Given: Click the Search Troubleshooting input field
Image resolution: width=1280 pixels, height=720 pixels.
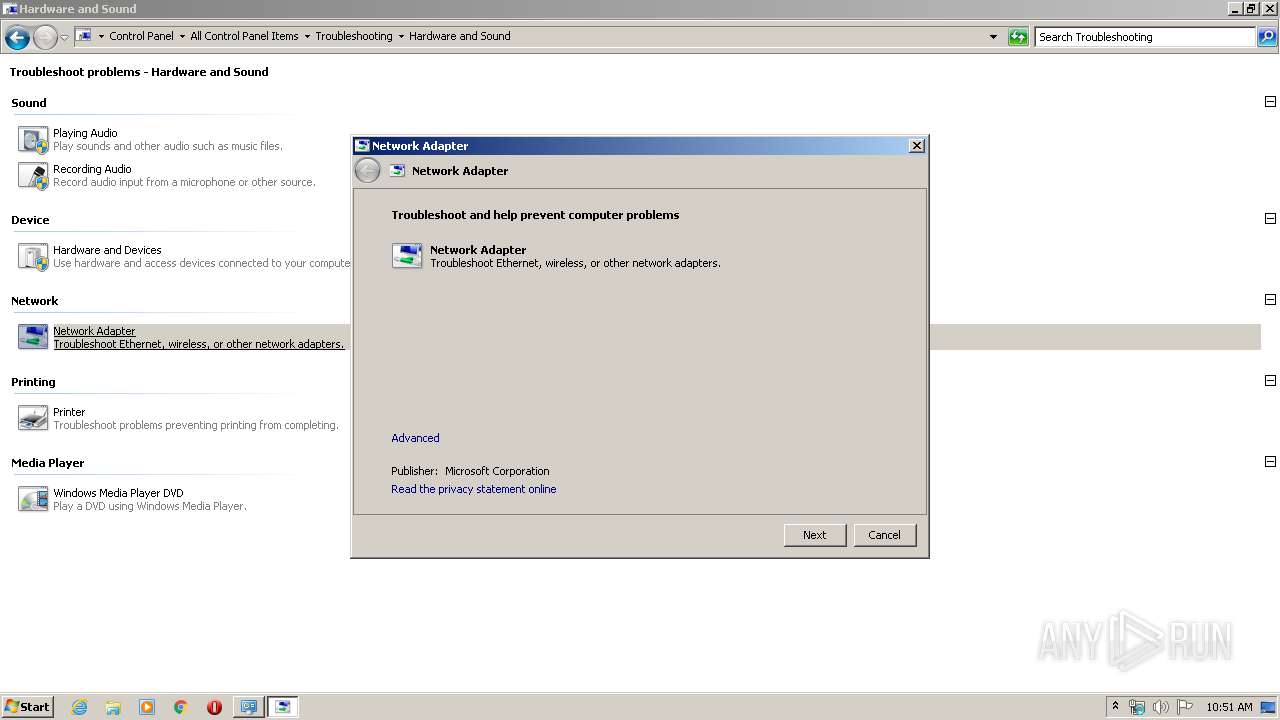Looking at the screenshot, I should point(1145,37).
